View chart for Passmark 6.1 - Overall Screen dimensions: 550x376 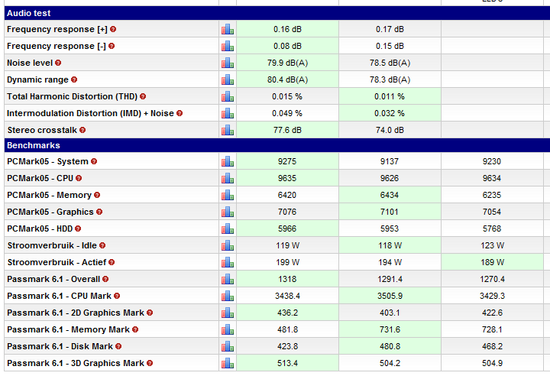click(227, 279)
